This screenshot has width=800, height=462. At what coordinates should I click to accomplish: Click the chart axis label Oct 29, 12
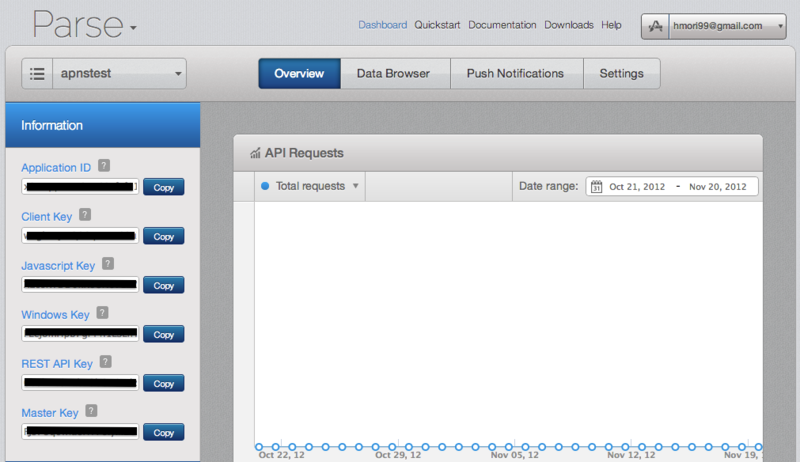tap(398, 455)
